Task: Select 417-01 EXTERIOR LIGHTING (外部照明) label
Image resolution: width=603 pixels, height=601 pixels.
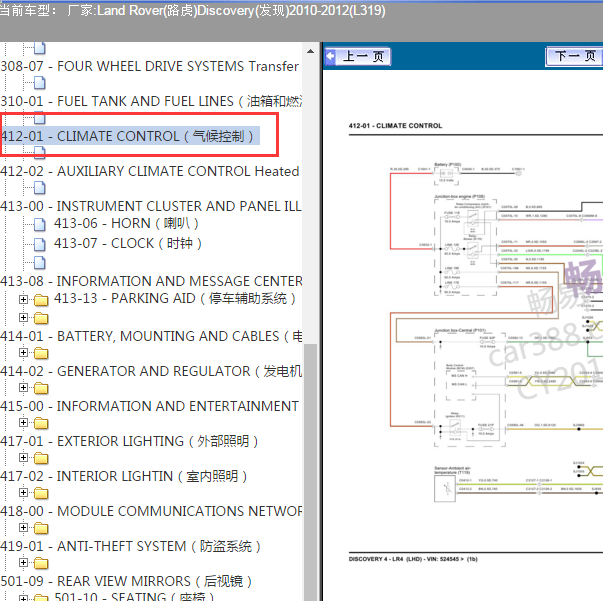Action: click(129, 441)
